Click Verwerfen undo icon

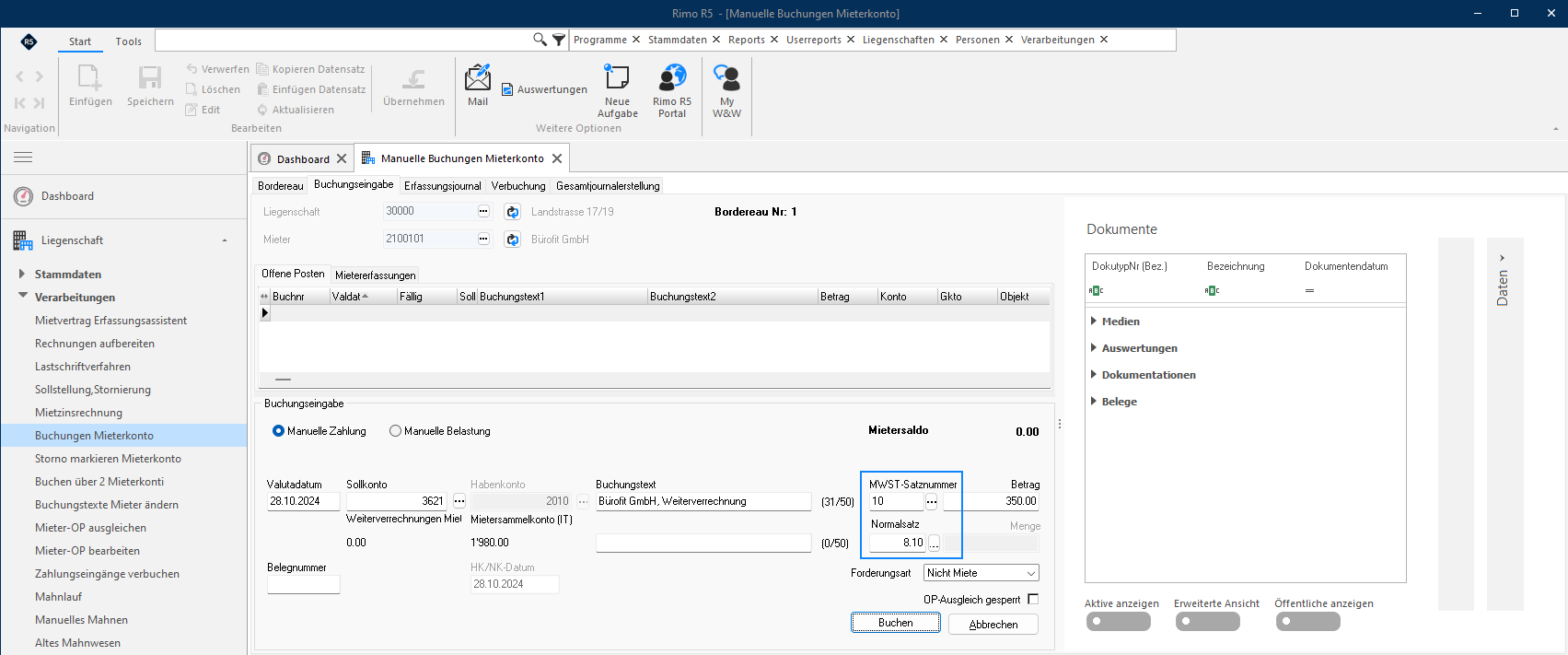pyautogui.click(x=192, y=69)
